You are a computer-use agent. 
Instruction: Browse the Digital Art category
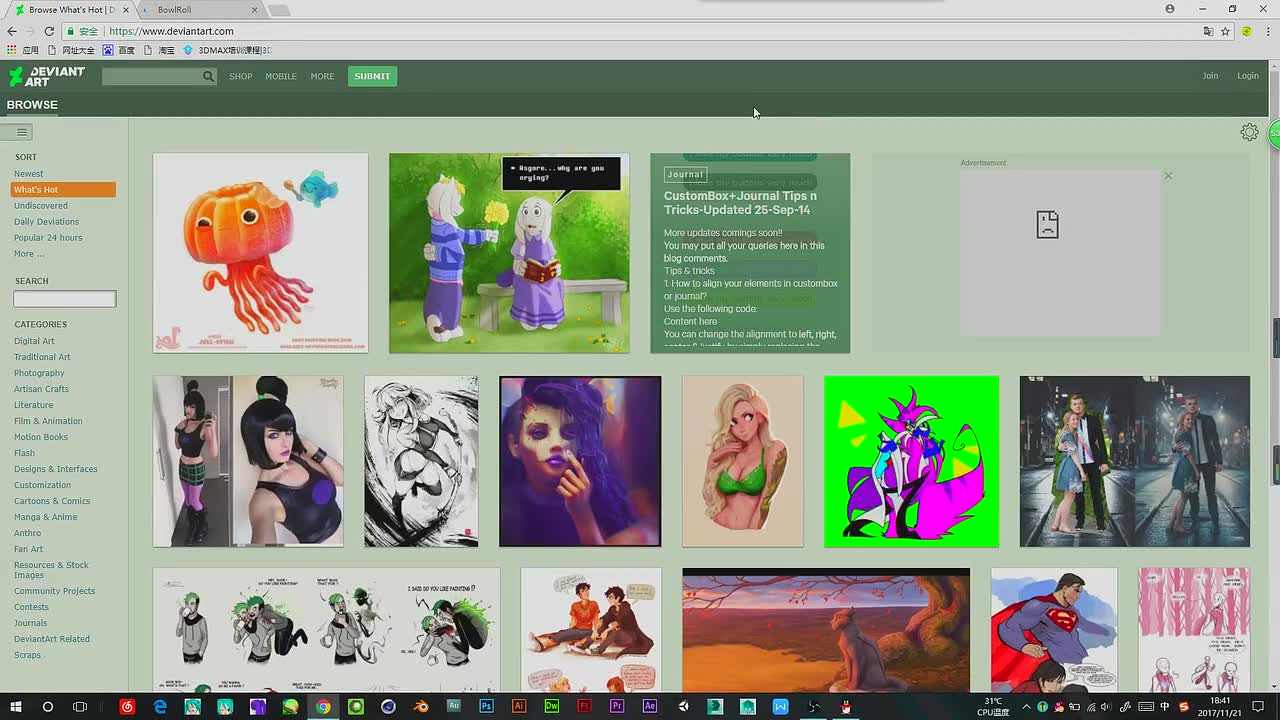point(34,341)
